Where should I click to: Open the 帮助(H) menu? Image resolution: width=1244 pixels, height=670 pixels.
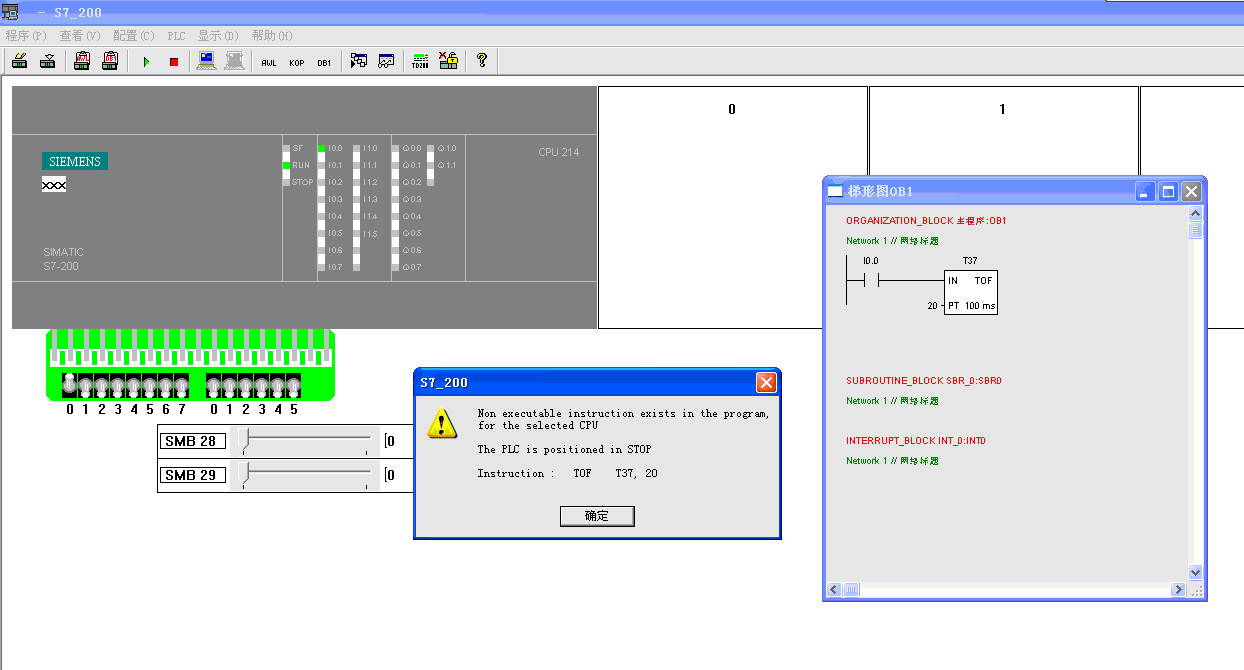pyautogui.click(x=272, y=36)
